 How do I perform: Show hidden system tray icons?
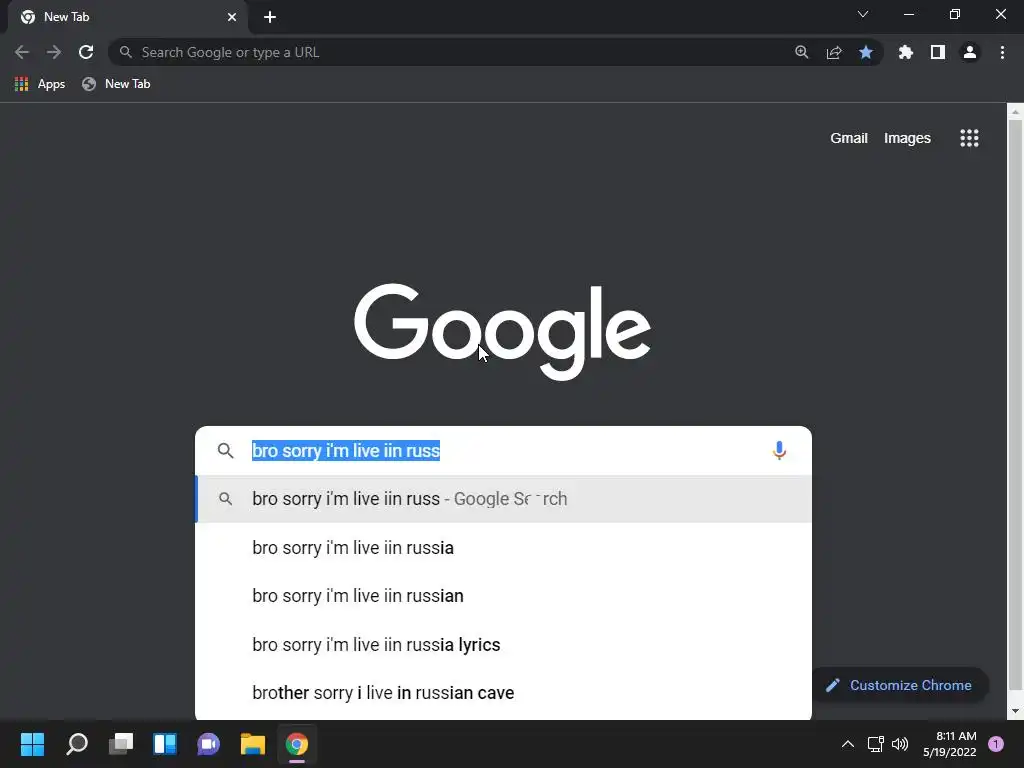tap(848, 744)
